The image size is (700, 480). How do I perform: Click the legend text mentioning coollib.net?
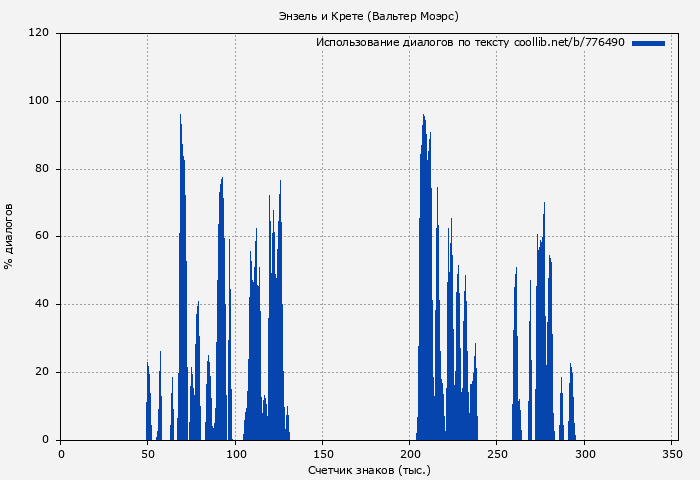click(x=470, y=43)
